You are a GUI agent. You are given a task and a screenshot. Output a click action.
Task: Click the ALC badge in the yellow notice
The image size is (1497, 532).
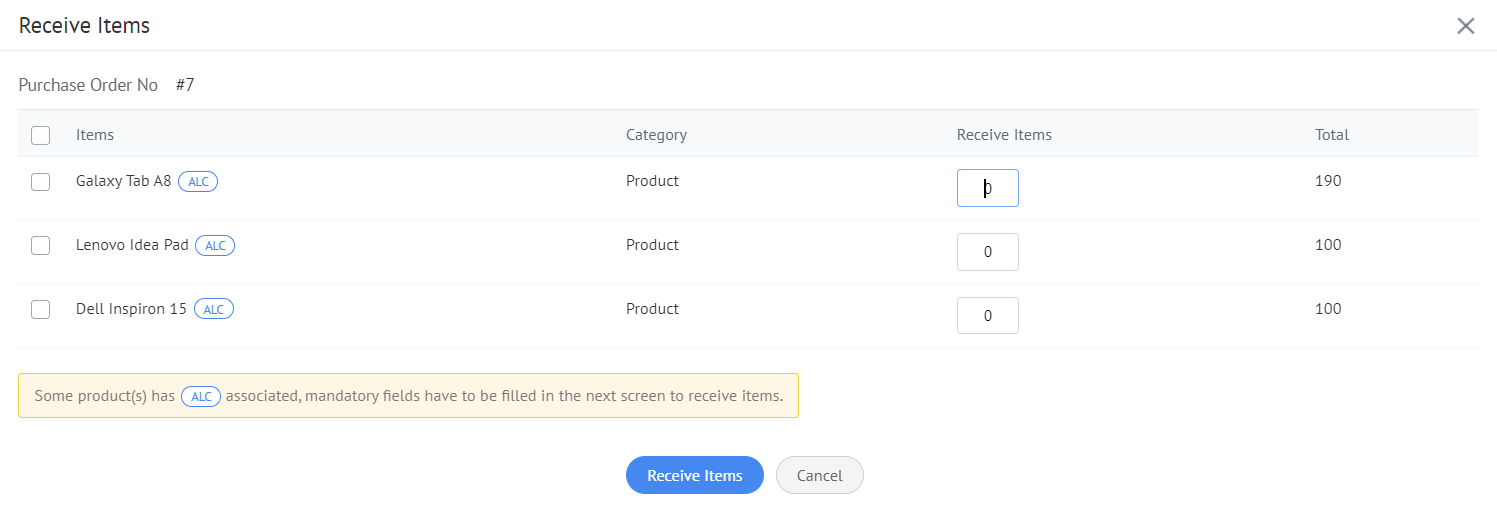201,397
